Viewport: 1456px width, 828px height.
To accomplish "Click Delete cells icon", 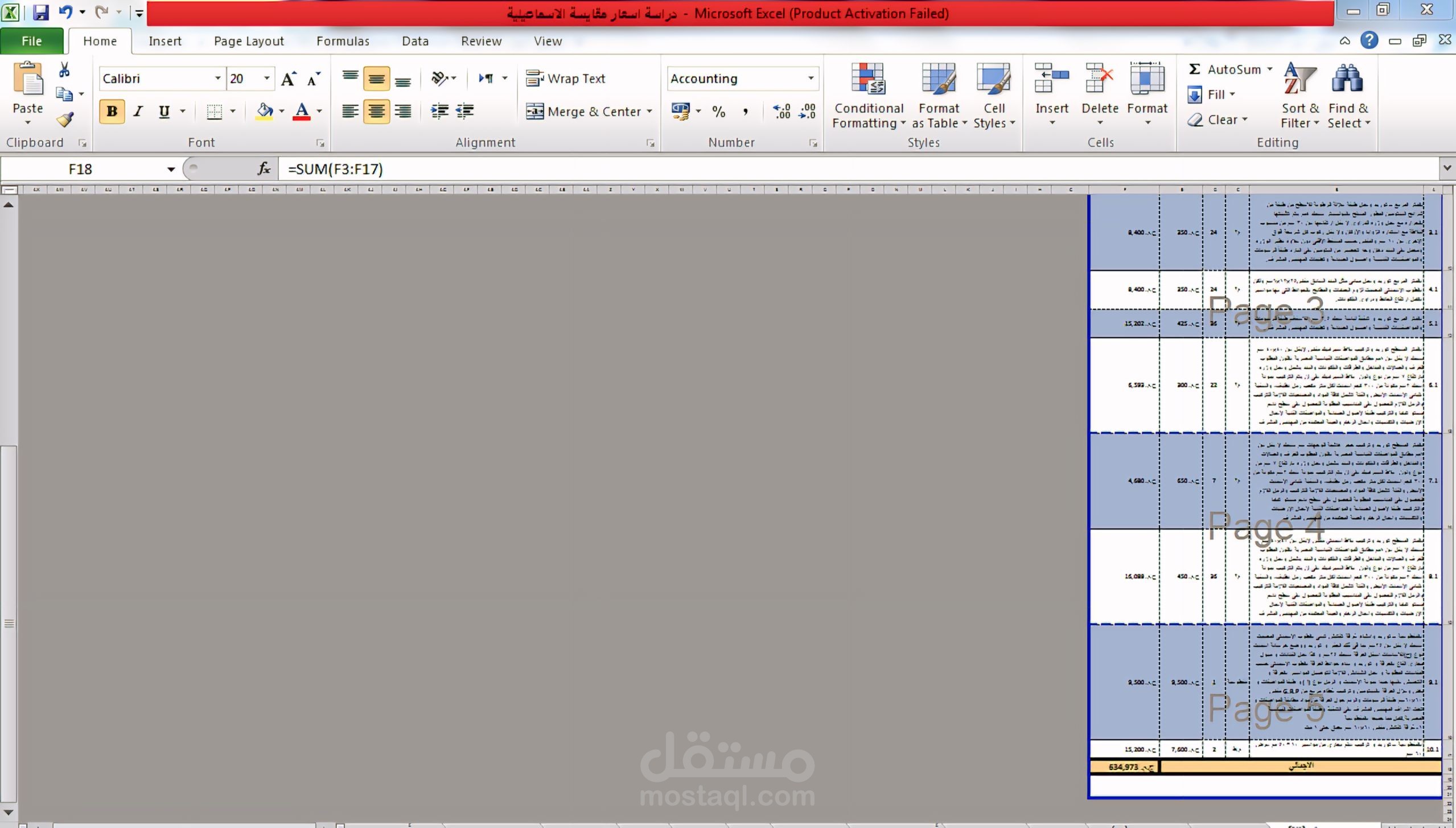I will pos(1099,79).
